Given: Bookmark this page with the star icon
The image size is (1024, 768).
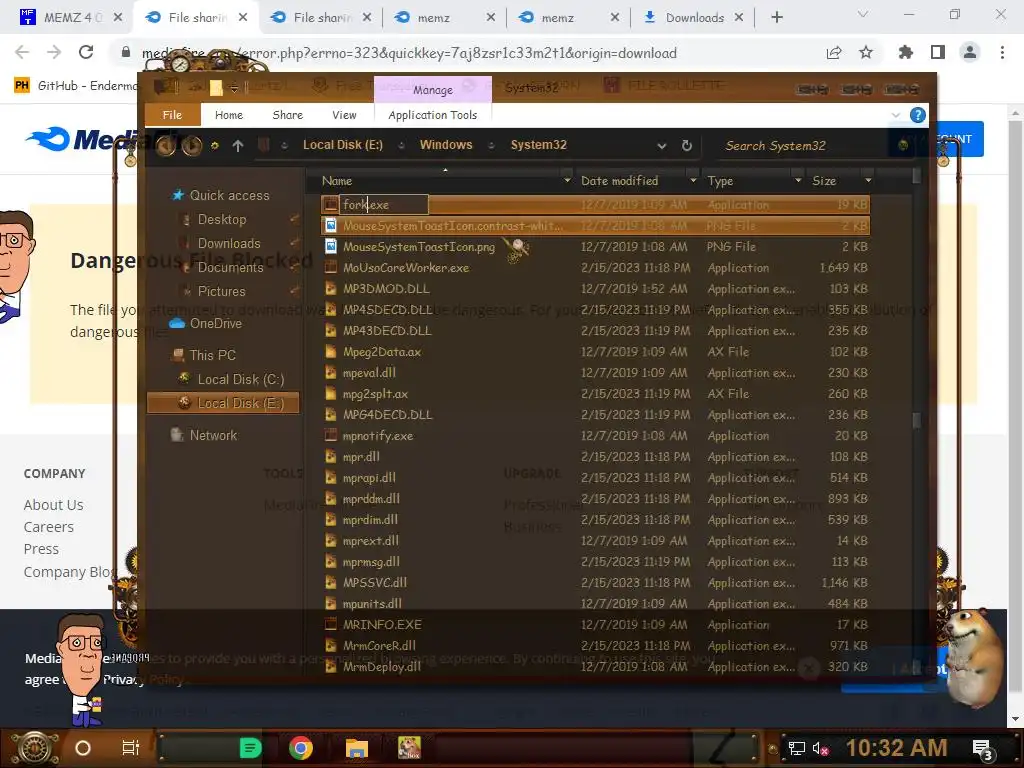Looking at the screenshot, I should [x=866, y=53].
